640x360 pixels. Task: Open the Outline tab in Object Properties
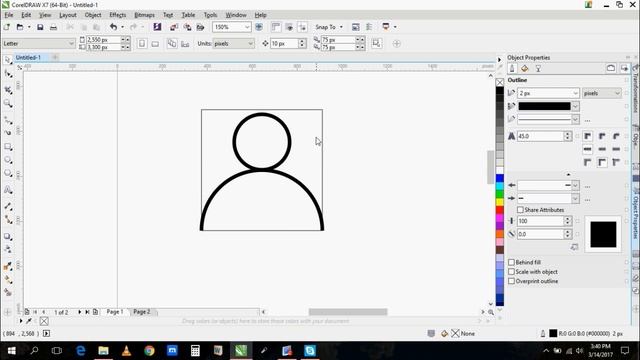point(512,69)
